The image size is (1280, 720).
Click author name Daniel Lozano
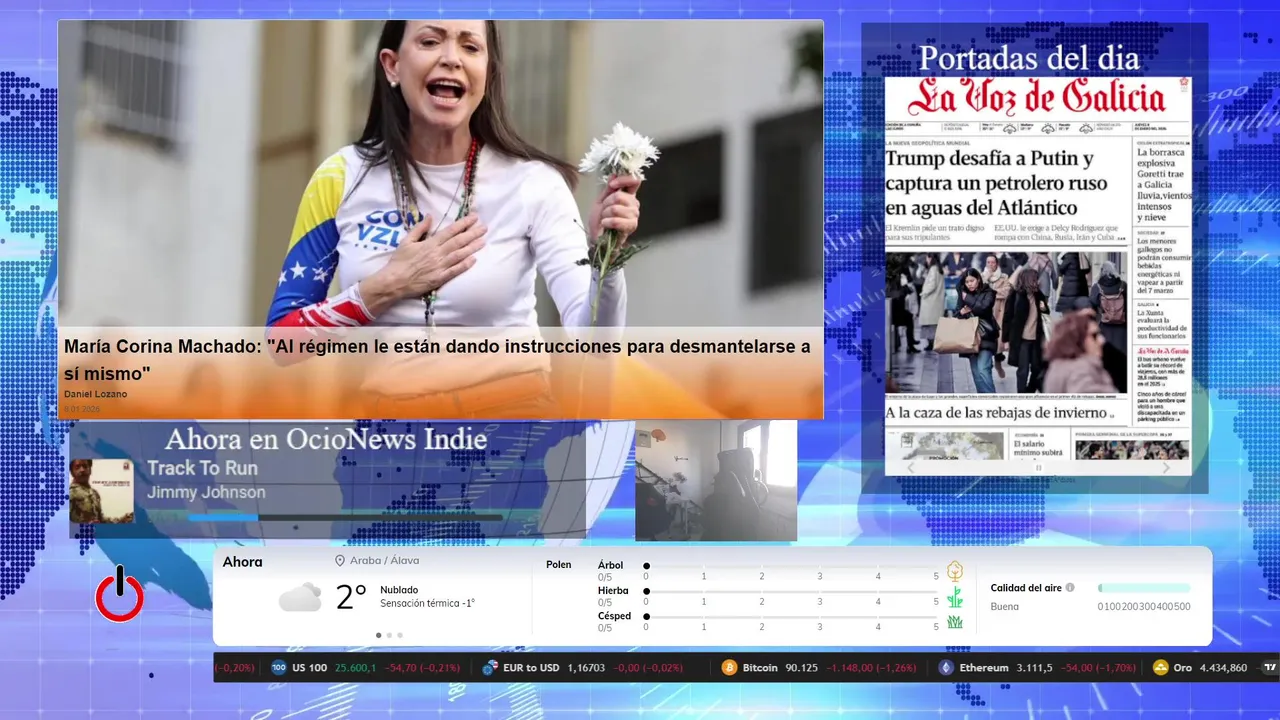coord(96,394)
